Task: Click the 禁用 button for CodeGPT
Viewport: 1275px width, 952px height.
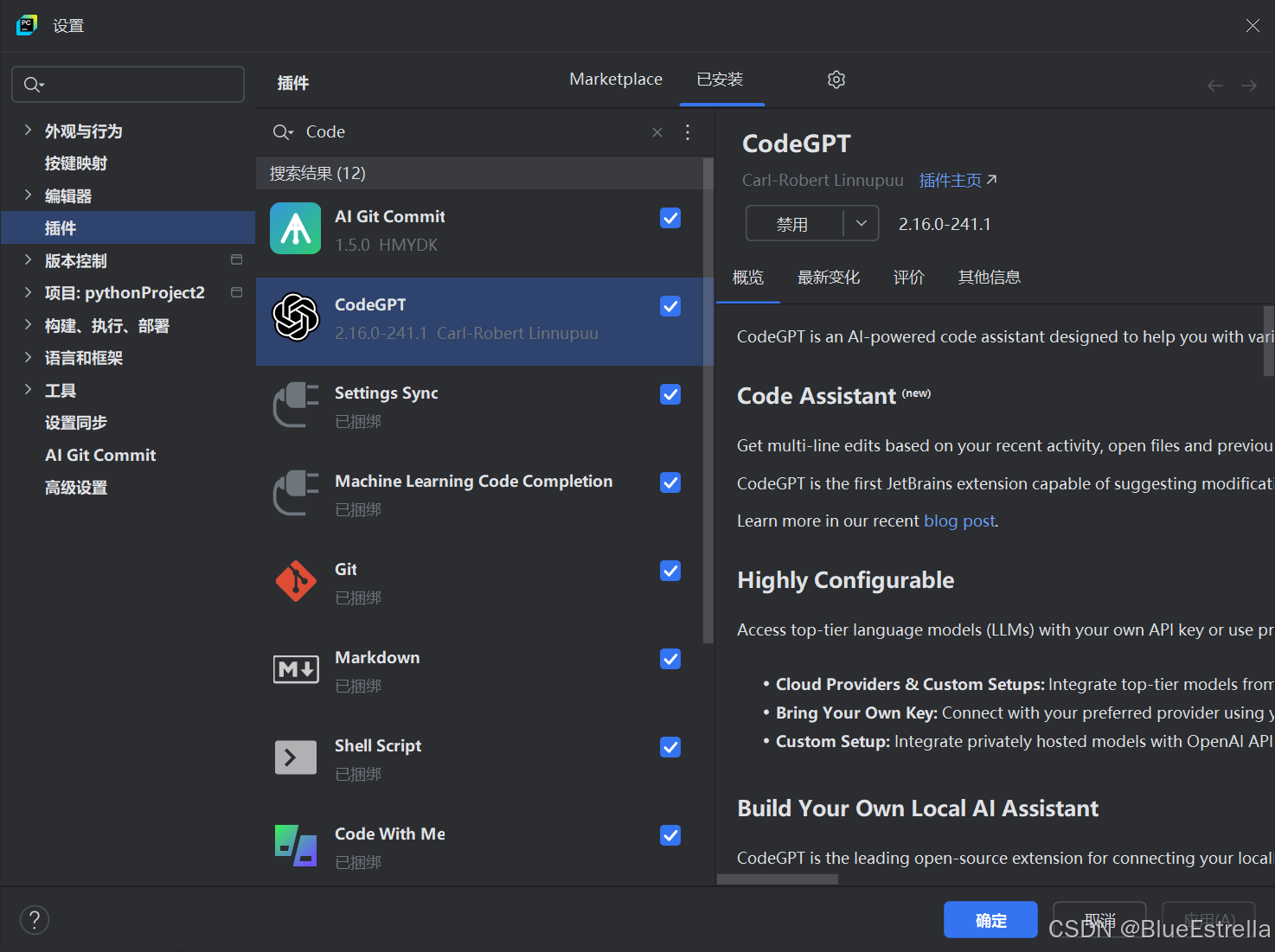Action: (794, 224)
